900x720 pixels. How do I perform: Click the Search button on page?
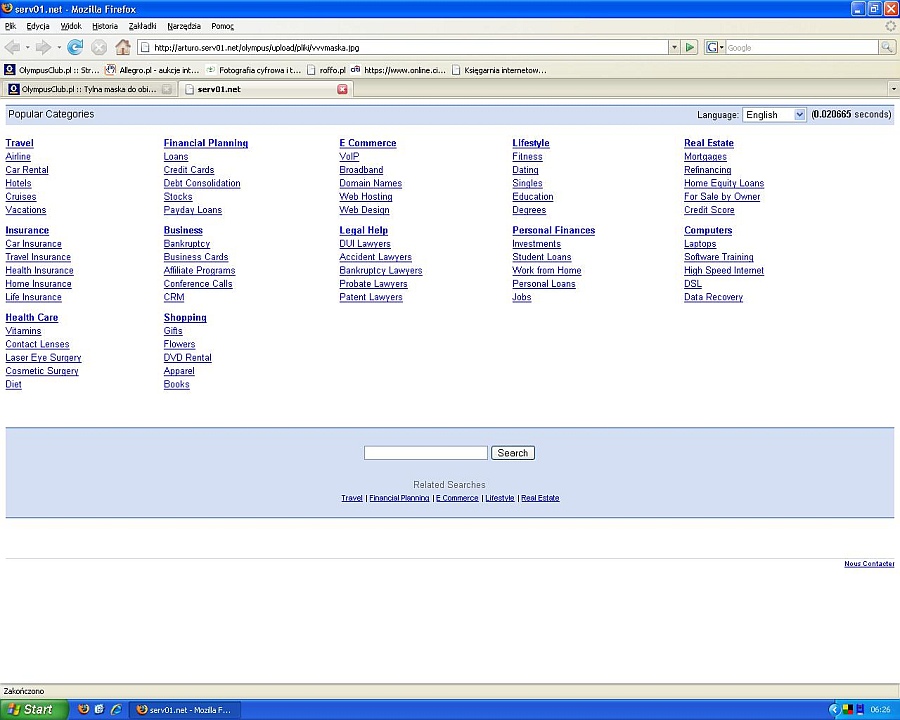pyautogui.click(x=512, y=453)
